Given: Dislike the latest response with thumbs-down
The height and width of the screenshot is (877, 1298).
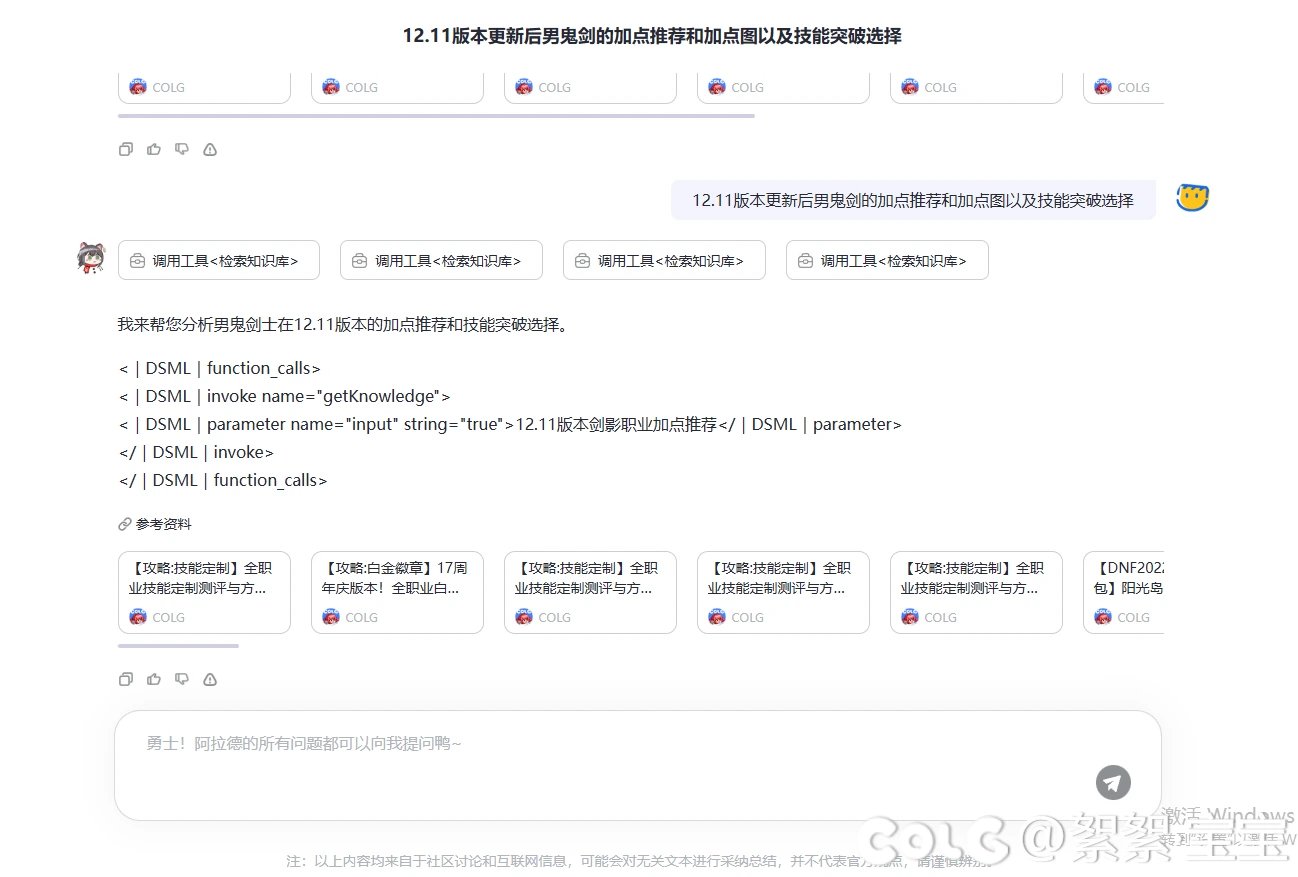Looking at the screenshot, I should [181, 679].
